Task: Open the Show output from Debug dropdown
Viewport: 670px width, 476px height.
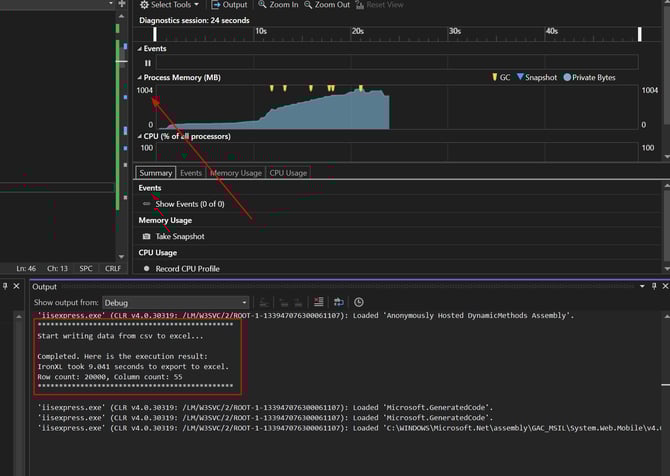Action: click(176, 303)
